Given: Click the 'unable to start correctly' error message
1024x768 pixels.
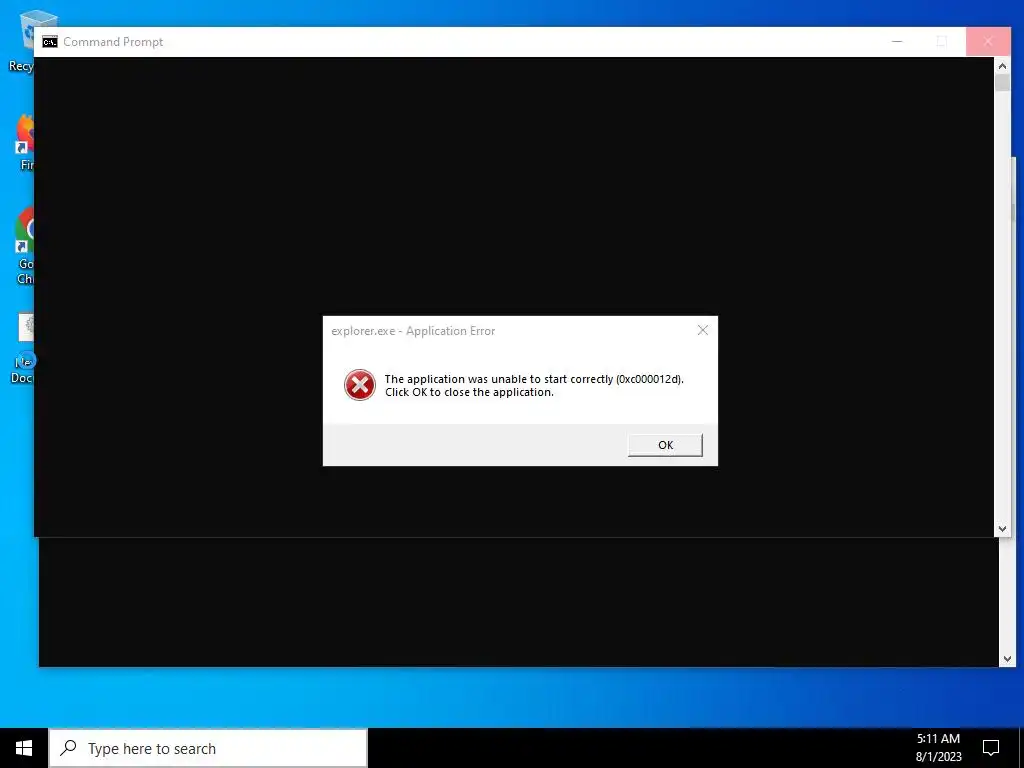Looking at the screenshot, I should click(x=534, y=385).
